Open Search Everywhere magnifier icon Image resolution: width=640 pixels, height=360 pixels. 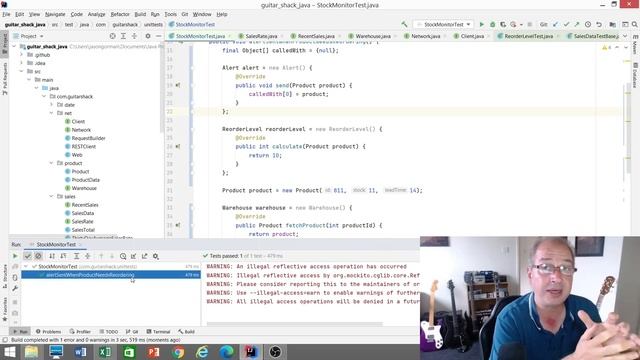click(x=635, y=24)
